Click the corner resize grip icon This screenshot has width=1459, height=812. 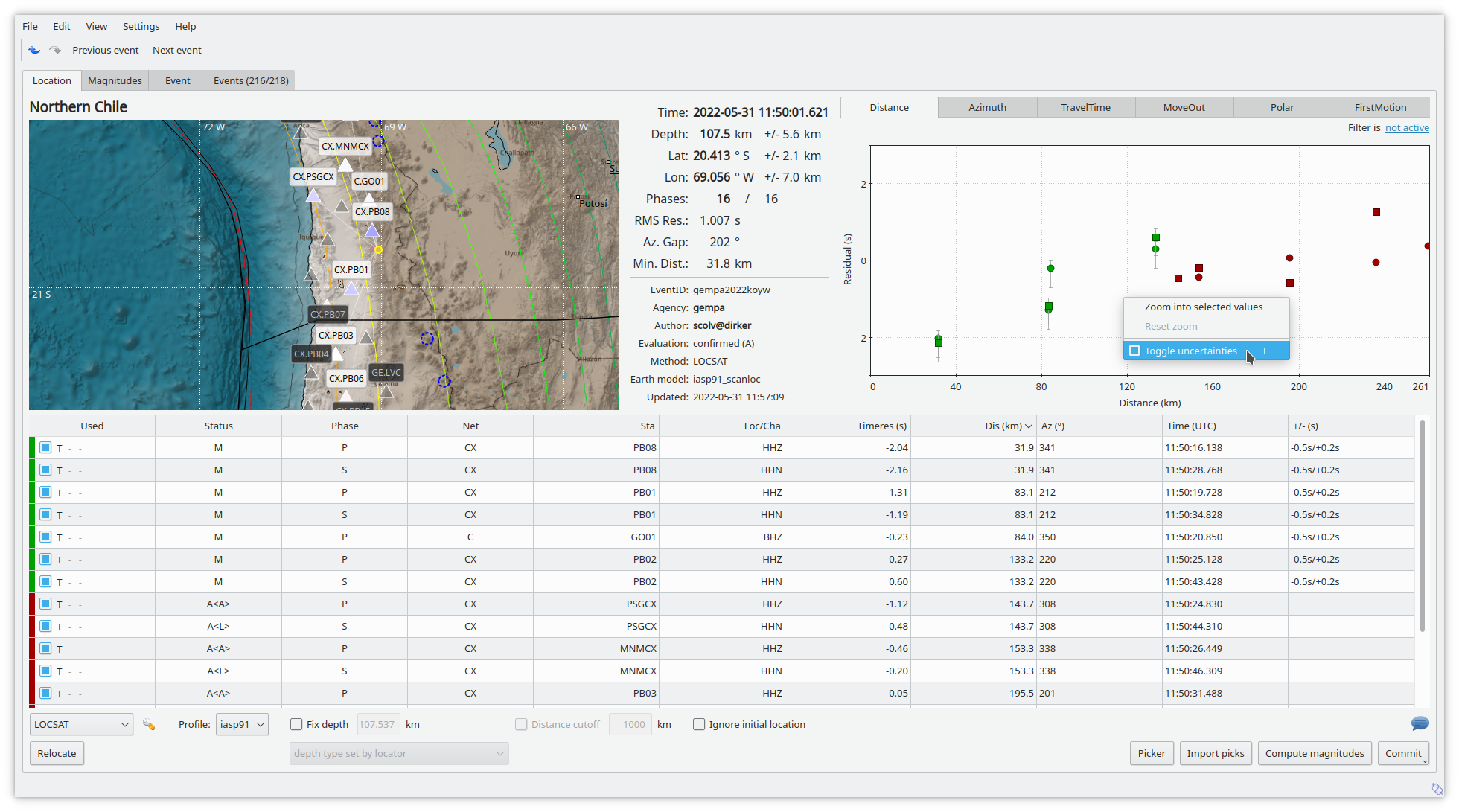point(1437,789)
